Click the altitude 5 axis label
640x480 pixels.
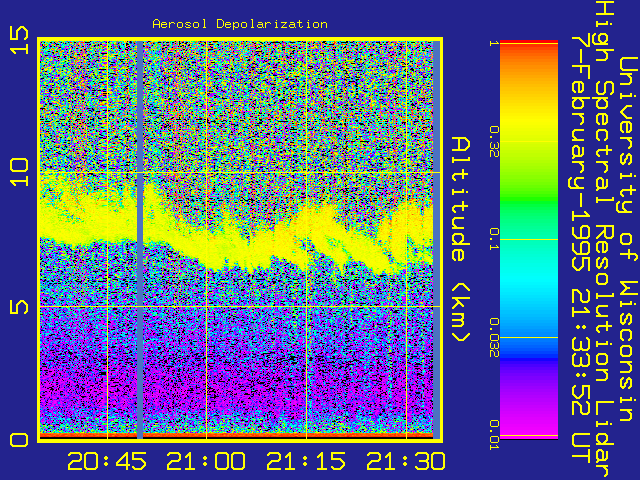(x=20, y=307)
